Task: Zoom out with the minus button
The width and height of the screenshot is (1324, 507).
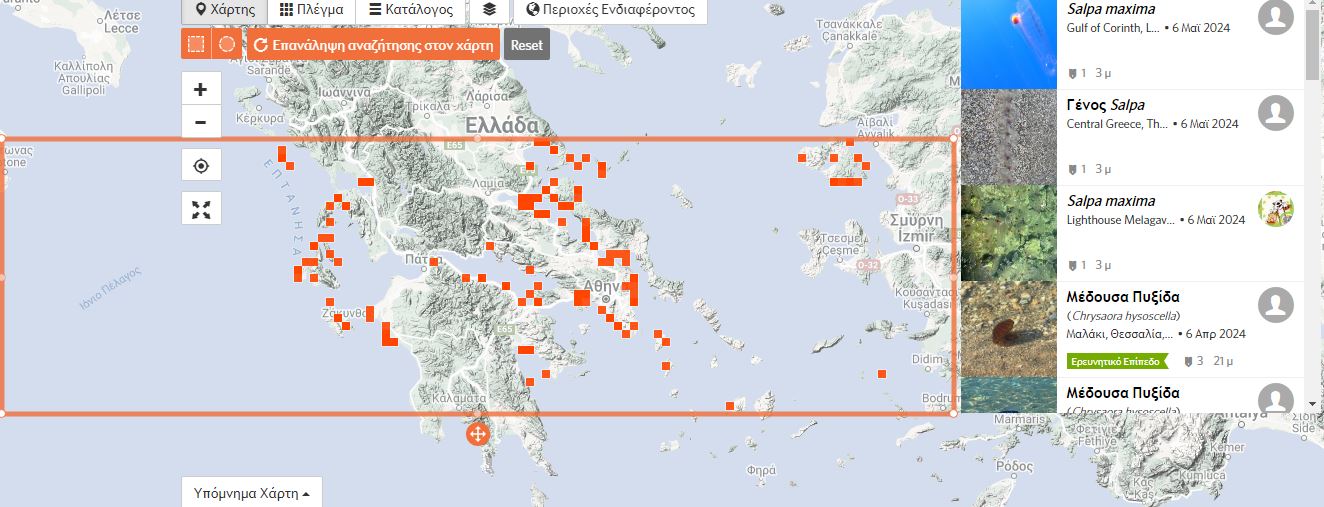Action: pos(201,122)
